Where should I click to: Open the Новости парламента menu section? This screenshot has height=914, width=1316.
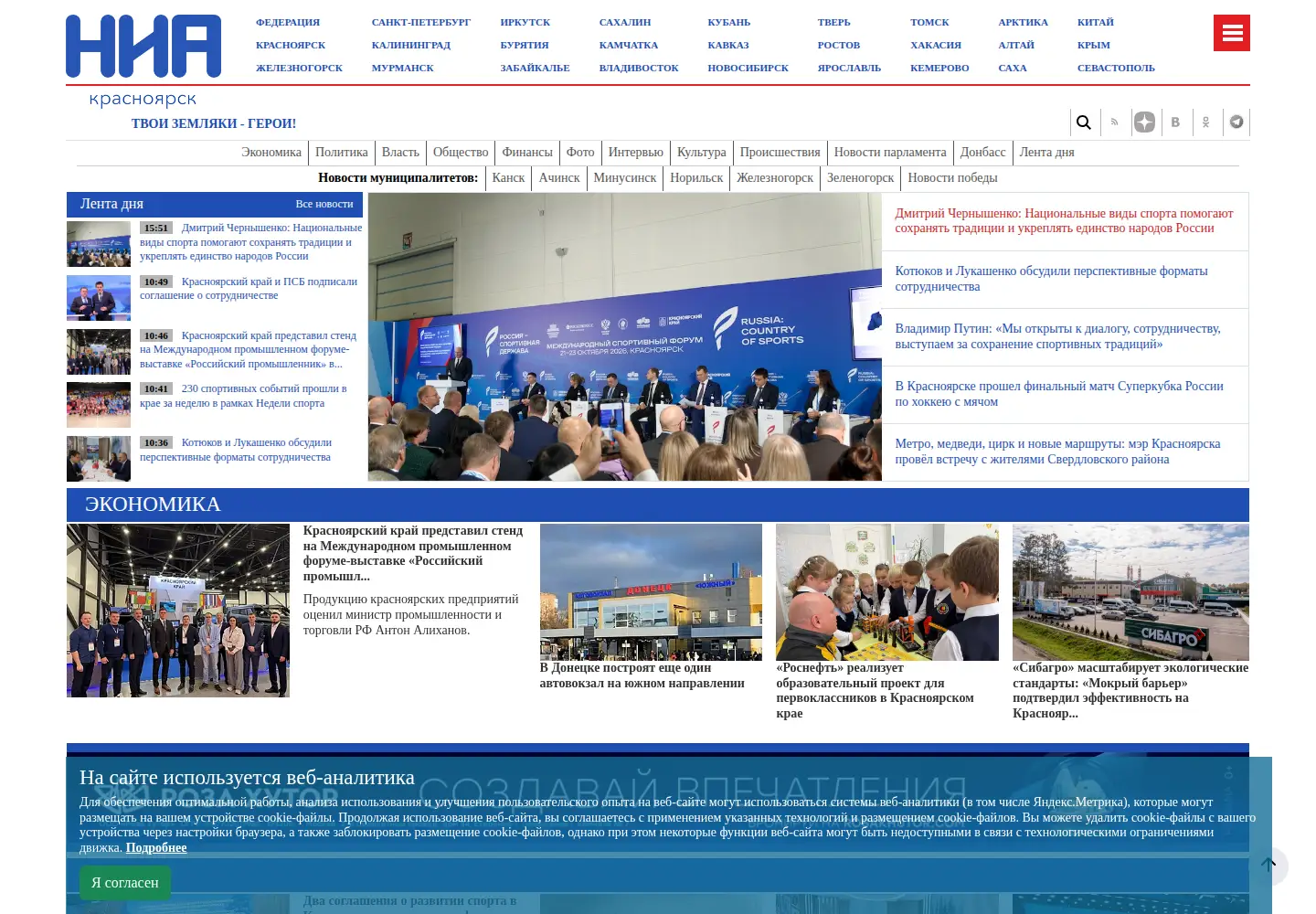click(x=890, y=153)
